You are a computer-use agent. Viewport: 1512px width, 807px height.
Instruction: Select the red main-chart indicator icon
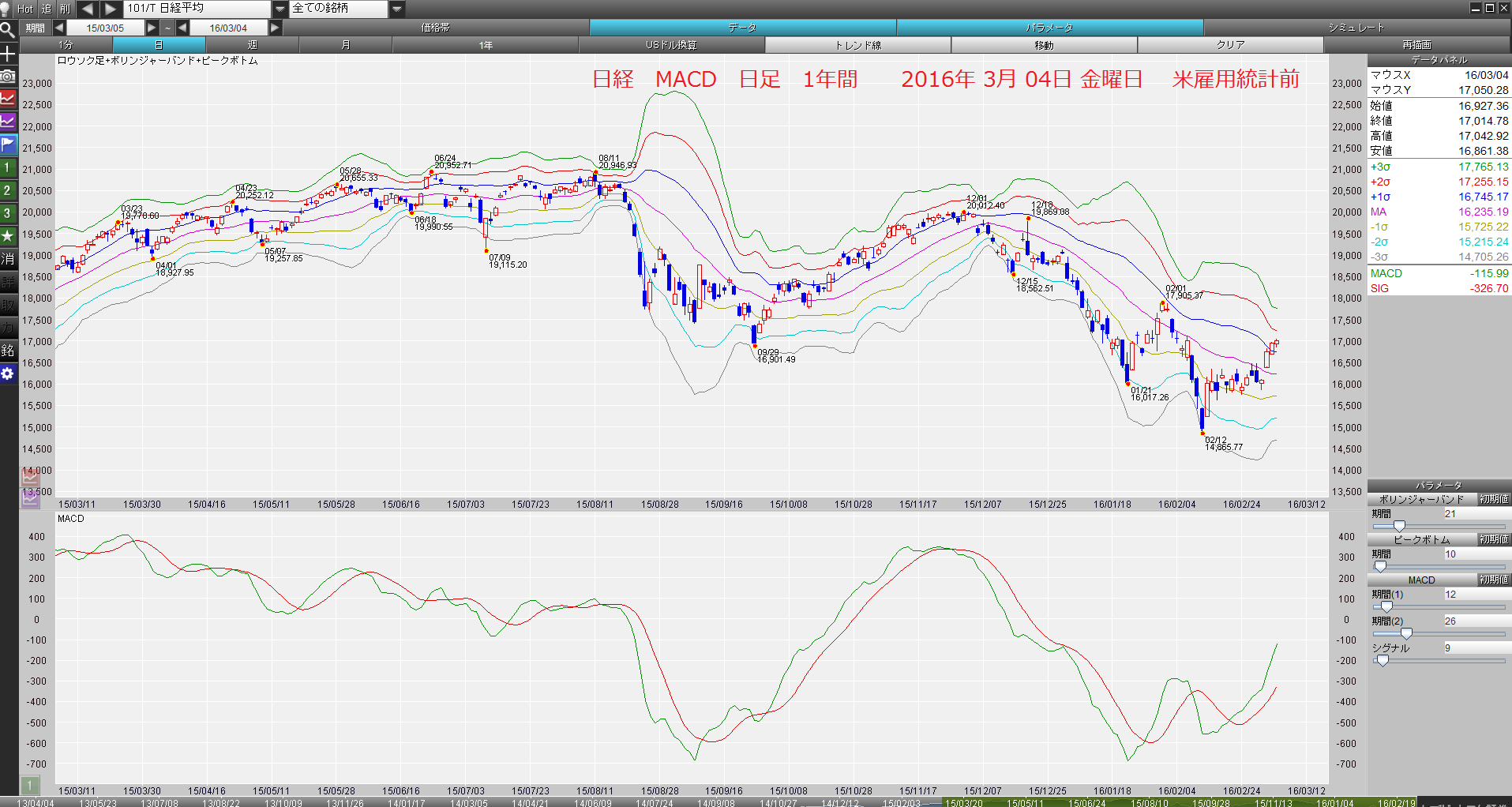point(8,99)
